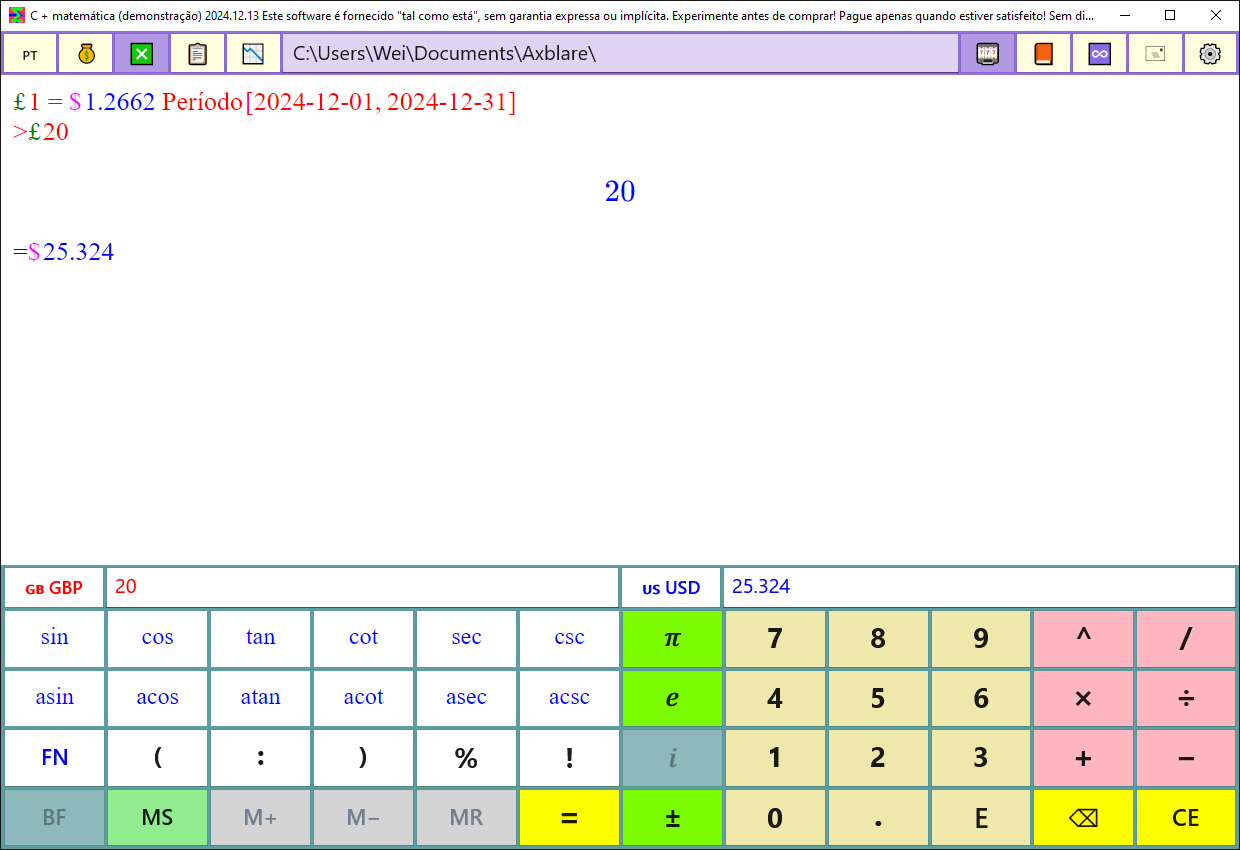Click the M+ memory key
1240x850 pixels.
click(x=261, y=818)
